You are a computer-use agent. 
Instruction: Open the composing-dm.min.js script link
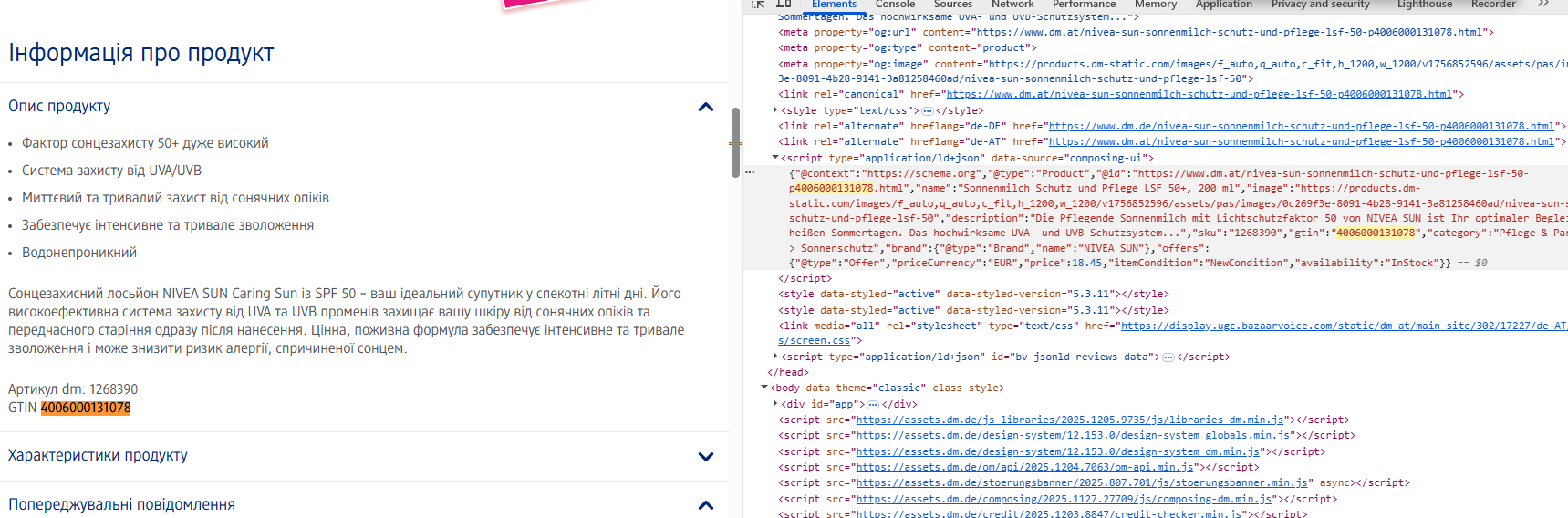click(1064, 500)
